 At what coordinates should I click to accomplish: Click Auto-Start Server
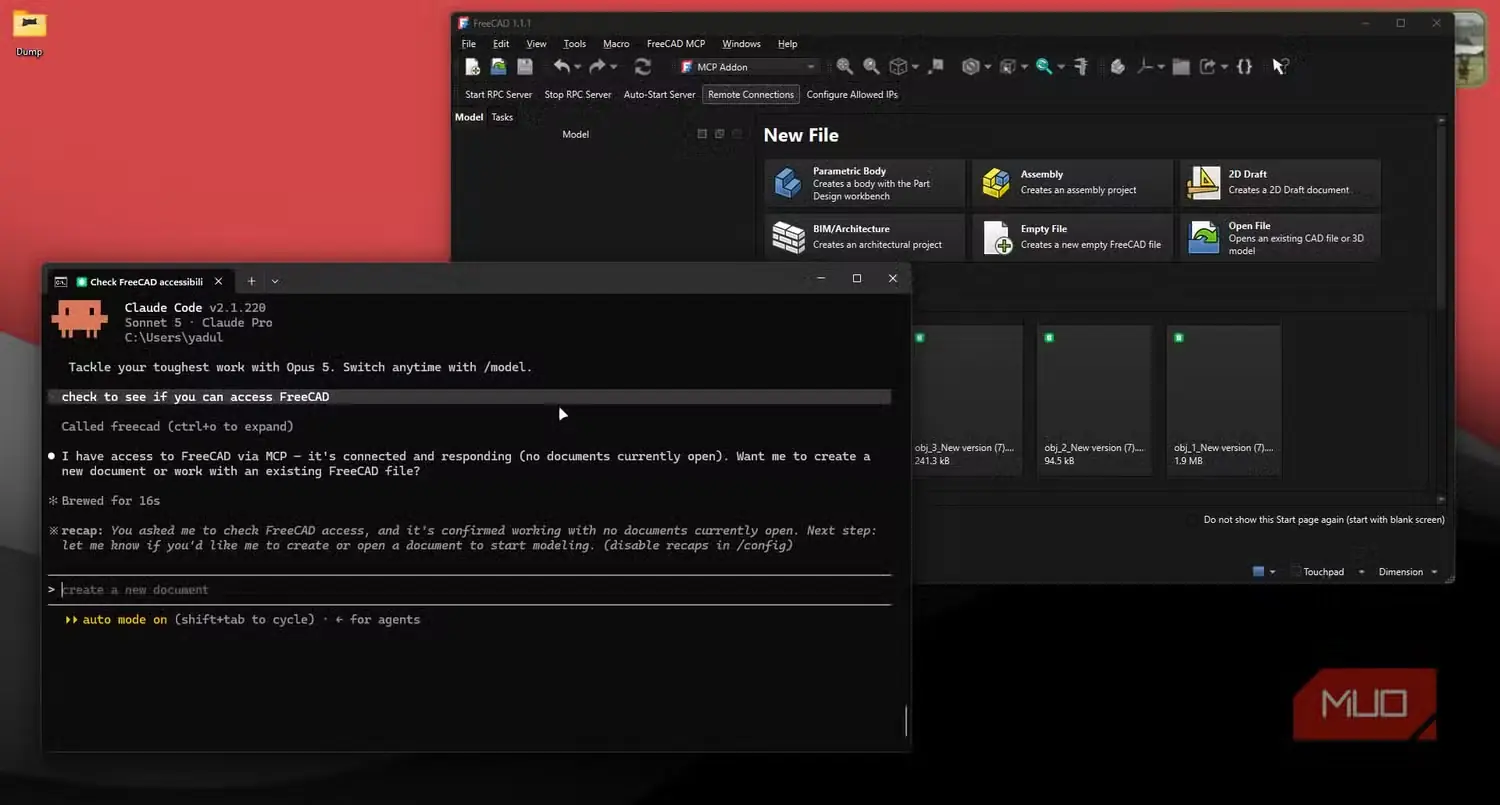tap(660, 95)
